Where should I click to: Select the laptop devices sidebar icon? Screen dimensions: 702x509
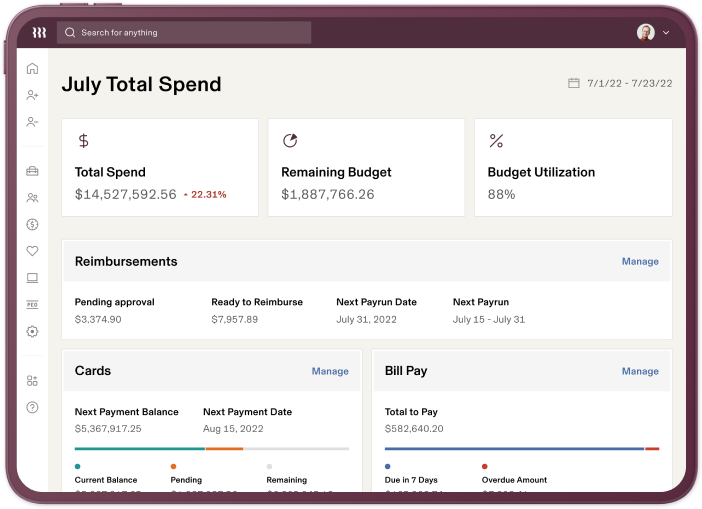point(32,278)
